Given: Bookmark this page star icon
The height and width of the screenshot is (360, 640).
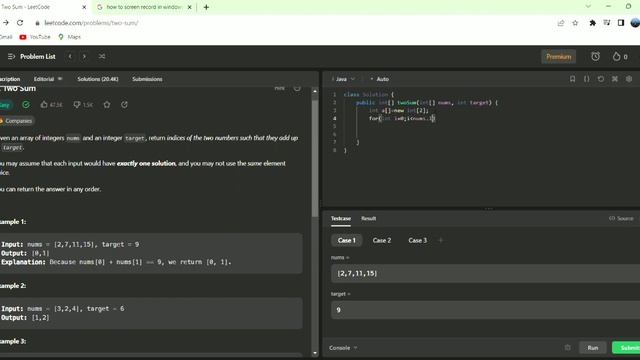Looking at the screenshot, I should [x=575, y=23].
